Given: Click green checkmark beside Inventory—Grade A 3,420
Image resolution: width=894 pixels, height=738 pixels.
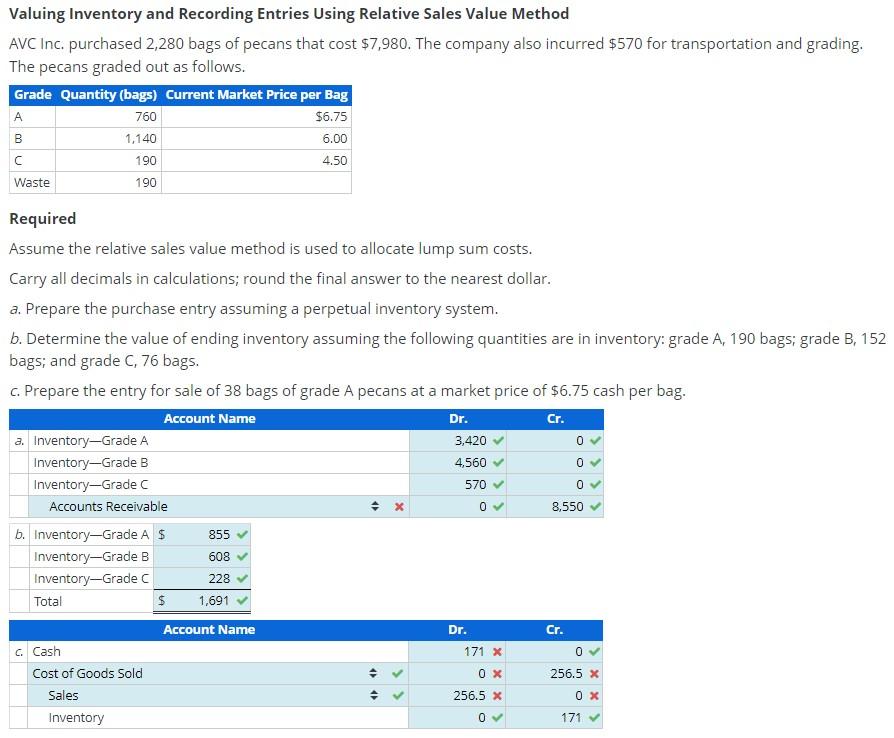Looking at the screenshot, I should click(498, 438).
